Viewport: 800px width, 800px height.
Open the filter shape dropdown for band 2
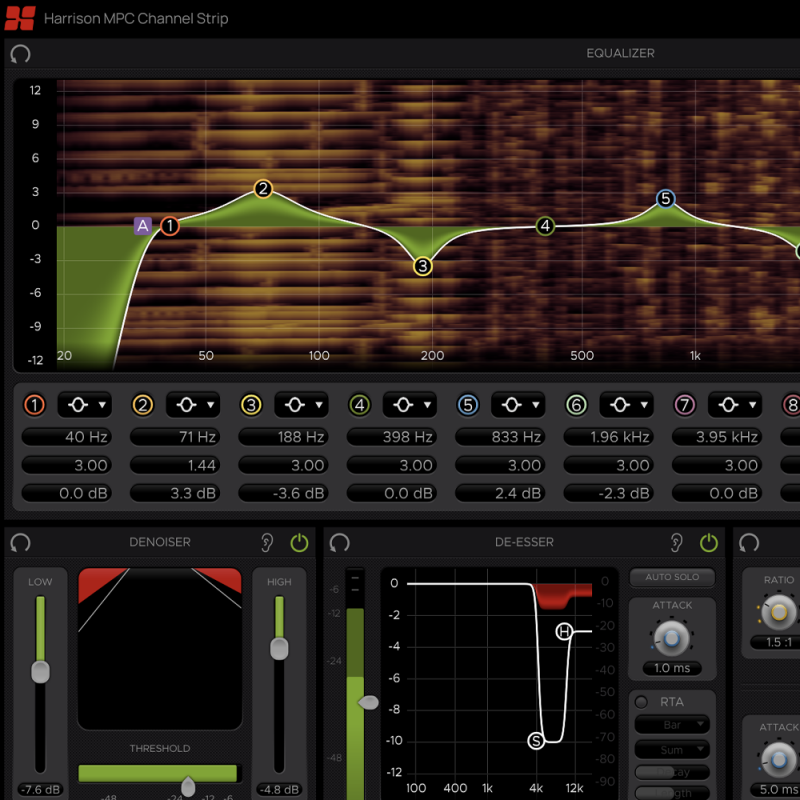coord(193,405)
